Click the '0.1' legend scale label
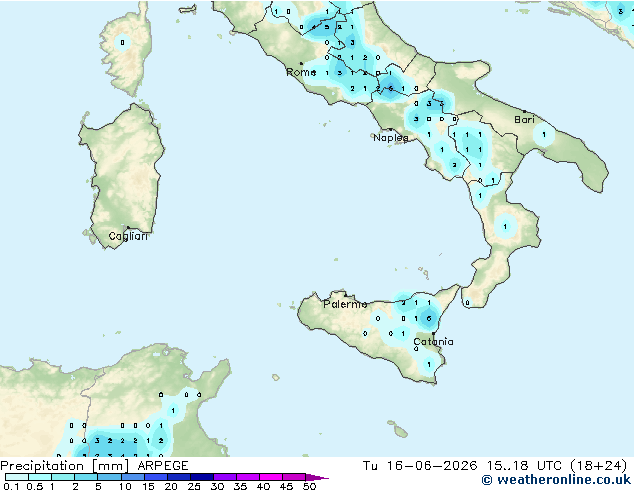Viewport: 634px width, 490px height. (11, 486)
